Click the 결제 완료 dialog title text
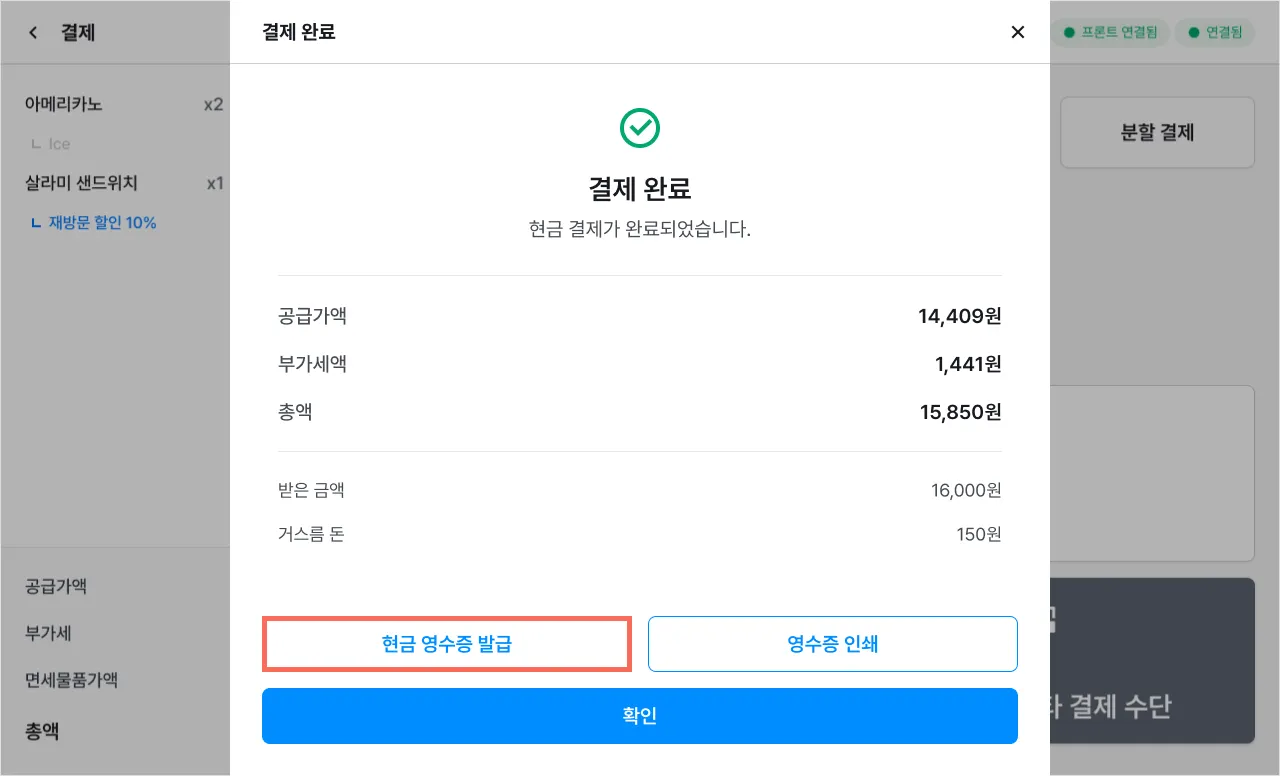Image resolution: width=1280 pixels, height=776 pixels. (x=298, y=32)
